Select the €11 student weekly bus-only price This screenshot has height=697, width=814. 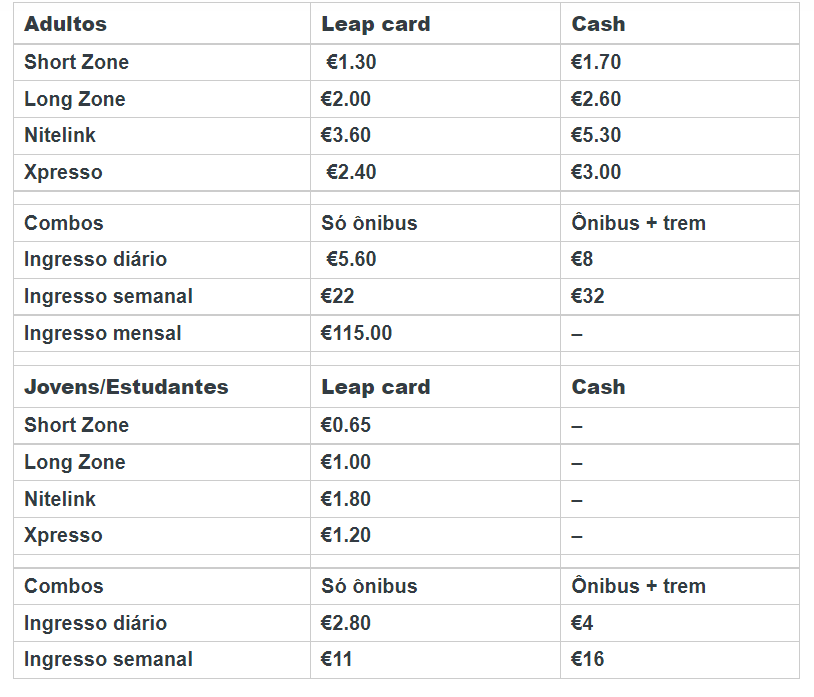(x=337, y=659)
